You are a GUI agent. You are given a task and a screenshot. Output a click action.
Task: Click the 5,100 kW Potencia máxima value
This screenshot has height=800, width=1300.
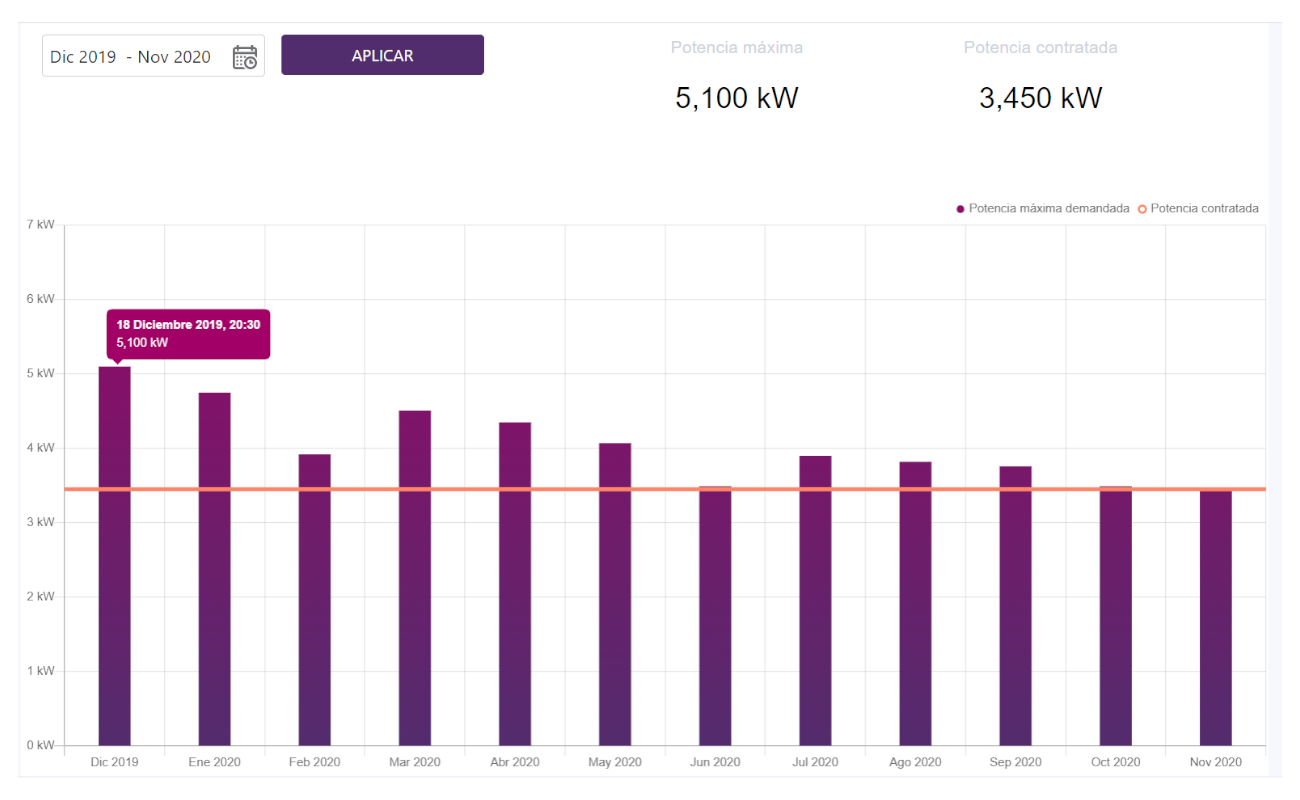(737, 98)
